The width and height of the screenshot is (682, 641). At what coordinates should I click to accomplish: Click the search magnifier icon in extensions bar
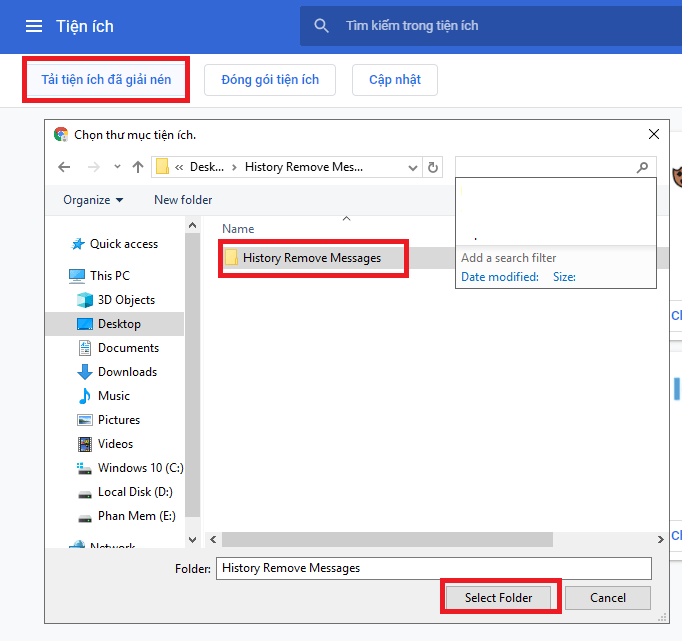[x=321, y=26]
